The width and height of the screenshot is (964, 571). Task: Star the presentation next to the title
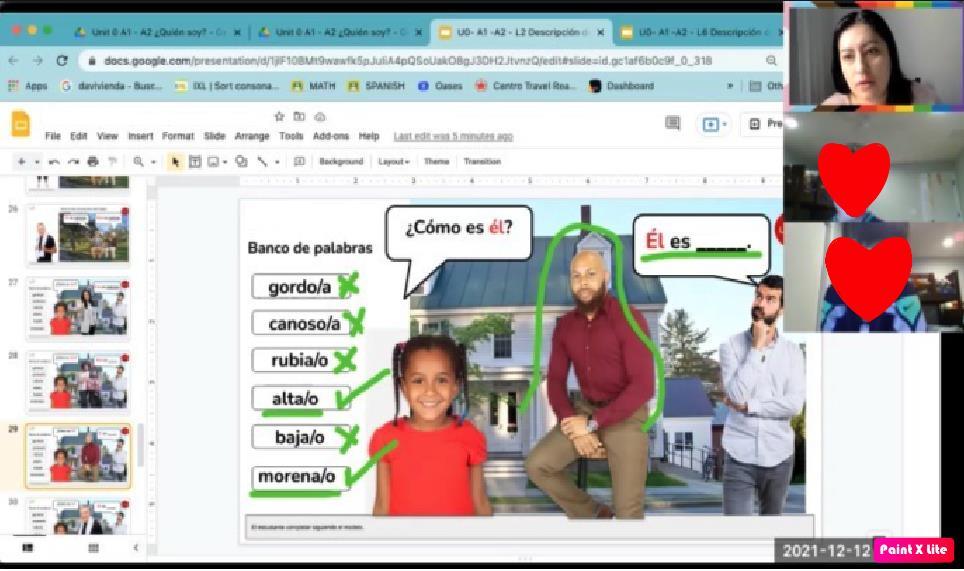coord(280,117)
